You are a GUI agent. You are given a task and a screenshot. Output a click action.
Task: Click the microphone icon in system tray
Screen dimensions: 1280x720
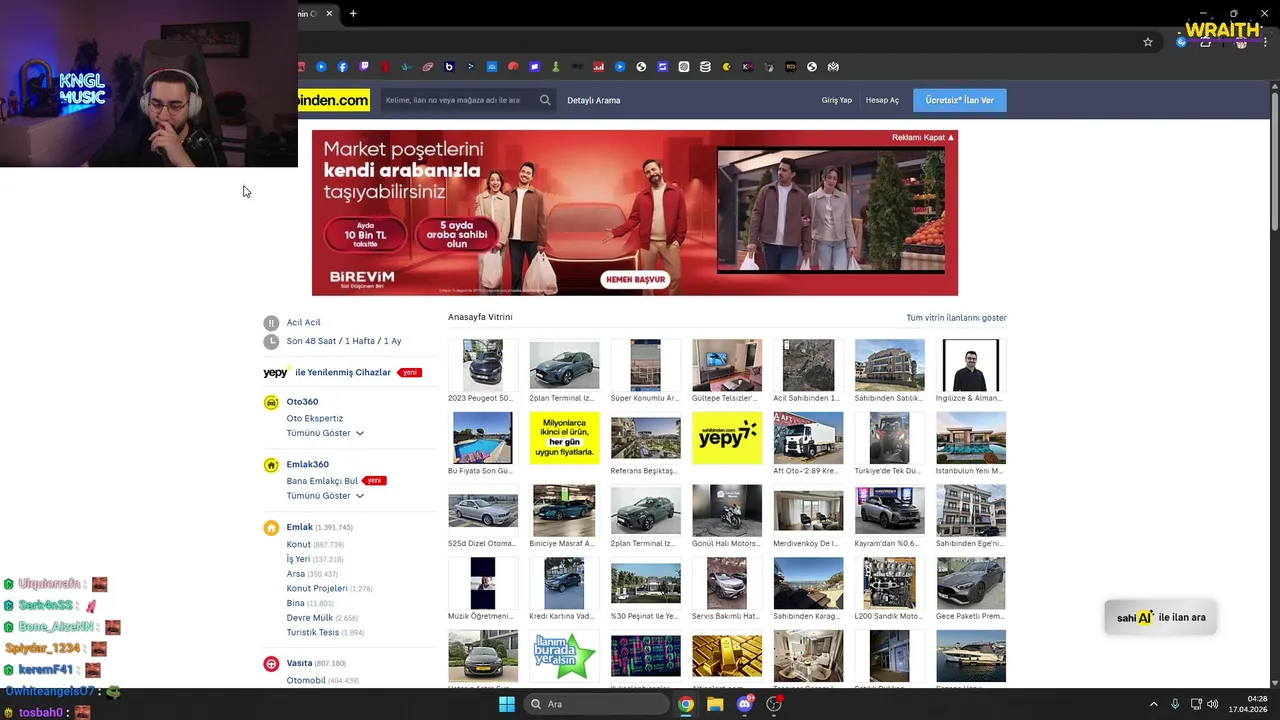(1175, 704)
